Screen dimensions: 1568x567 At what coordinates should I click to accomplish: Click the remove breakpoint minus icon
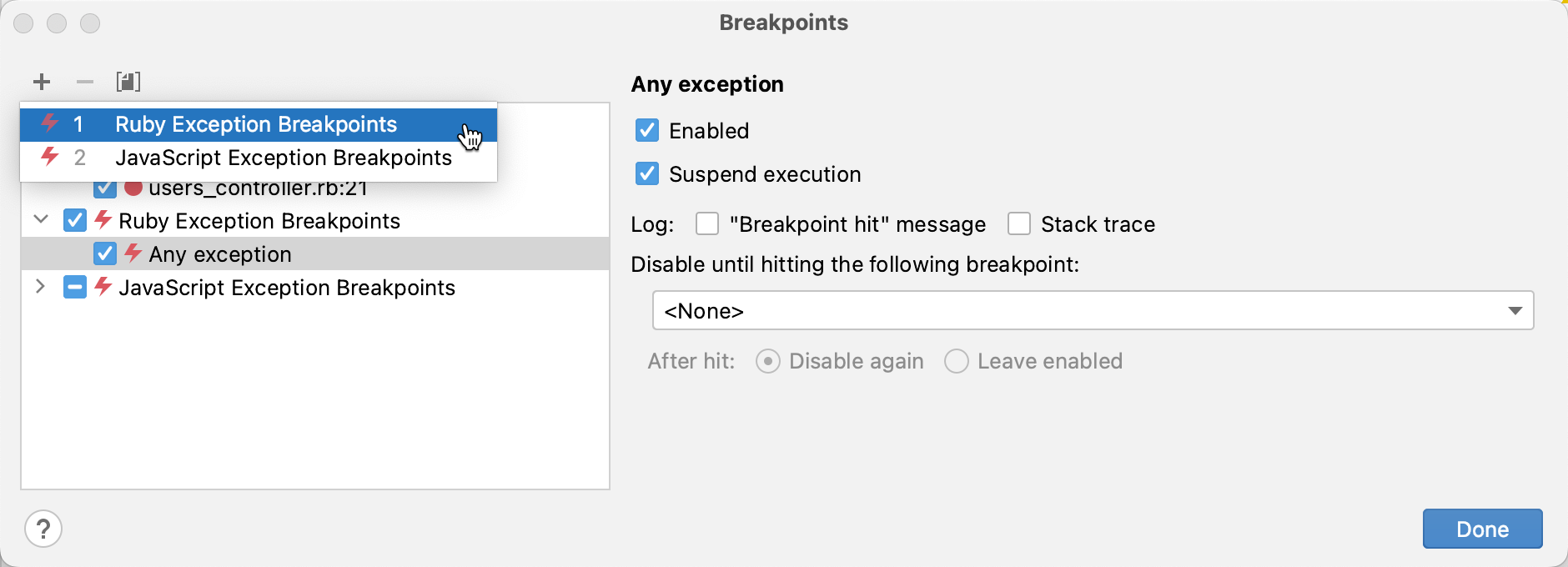click(x=83, y=82)
